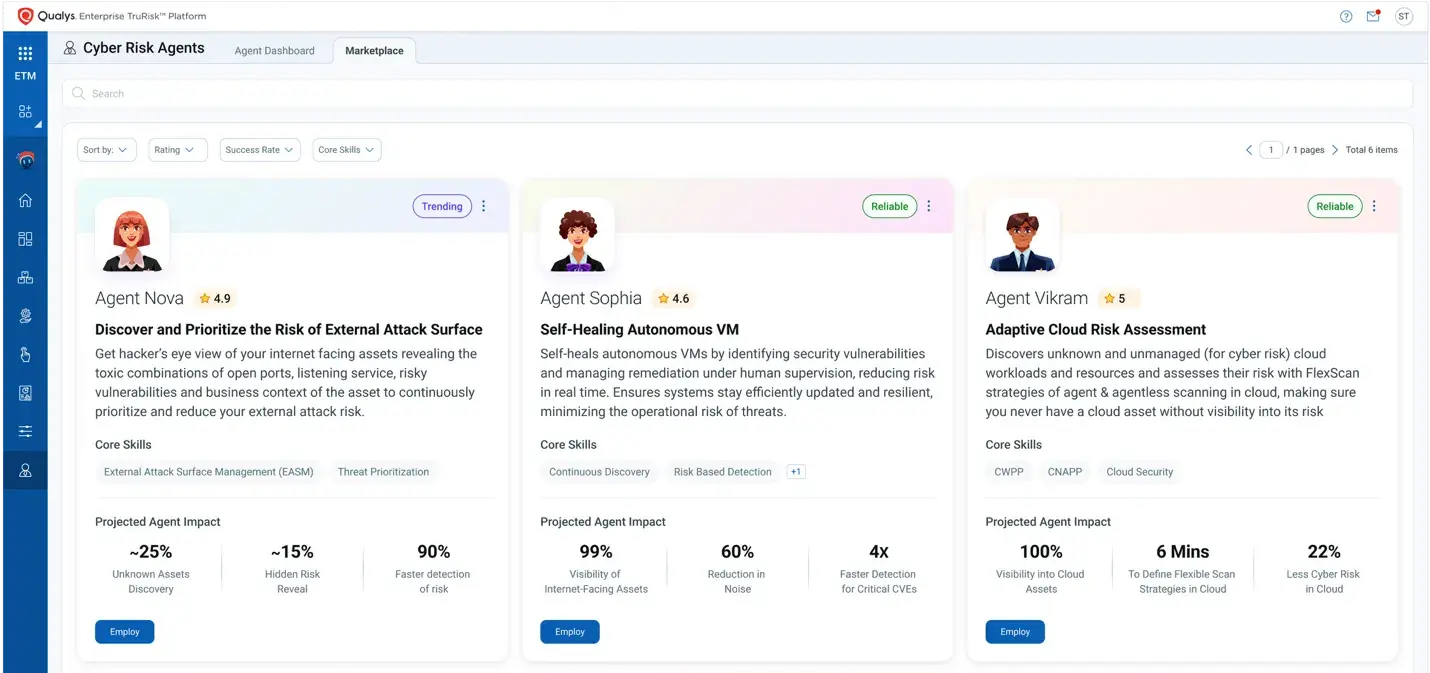
Task: Employ Agent Sophia
Action: (x=569, y=632)
